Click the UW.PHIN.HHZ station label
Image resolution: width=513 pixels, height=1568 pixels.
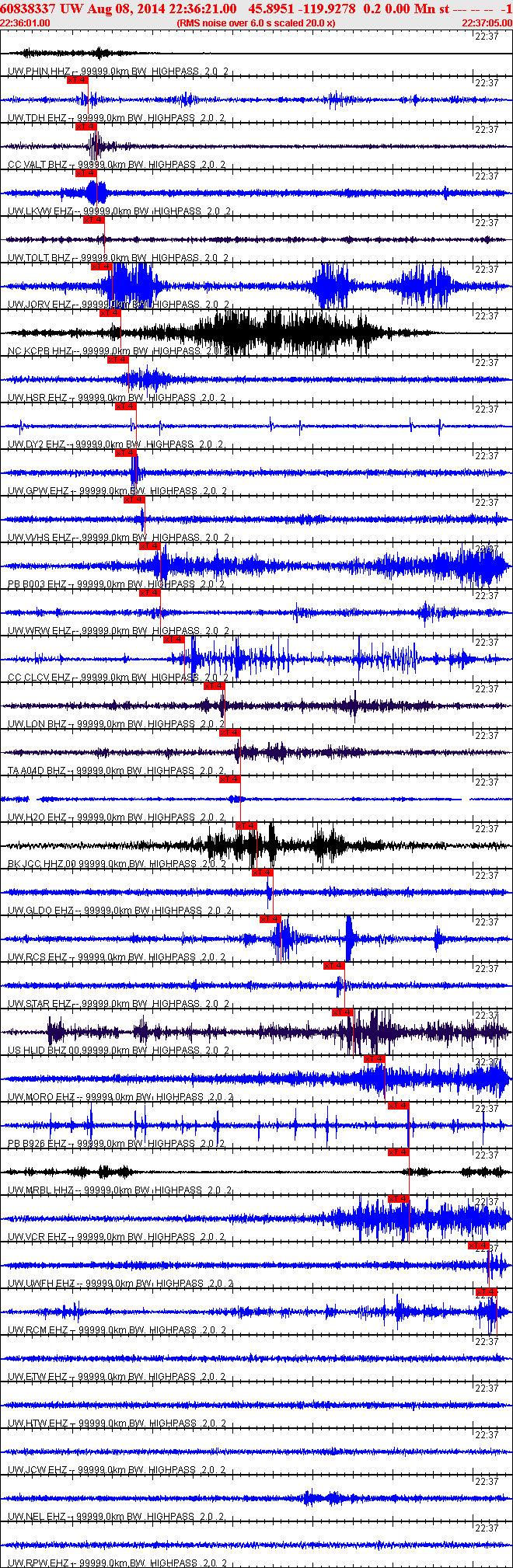coord(39,71)
